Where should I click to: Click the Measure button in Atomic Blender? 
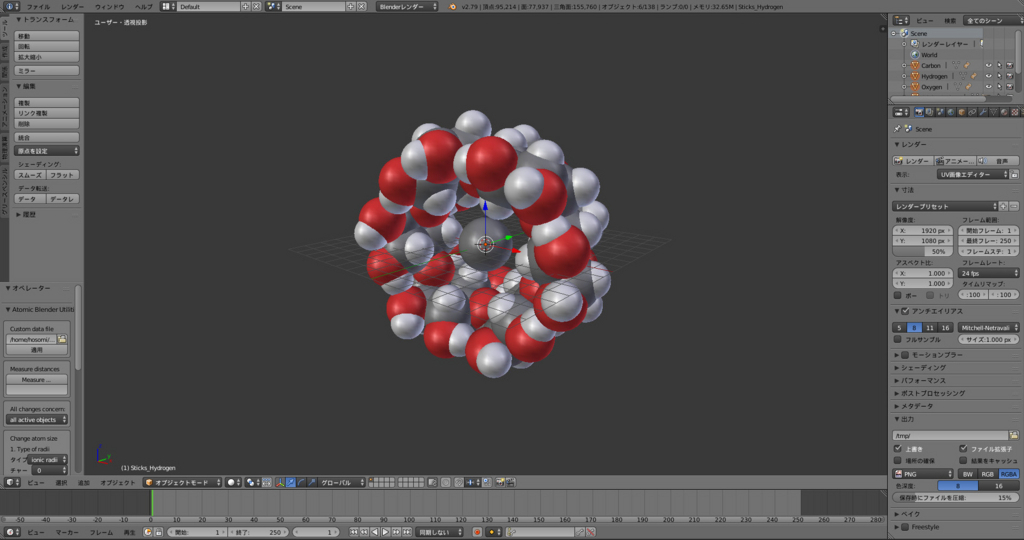pyautogui.click(x=37, y=379)
